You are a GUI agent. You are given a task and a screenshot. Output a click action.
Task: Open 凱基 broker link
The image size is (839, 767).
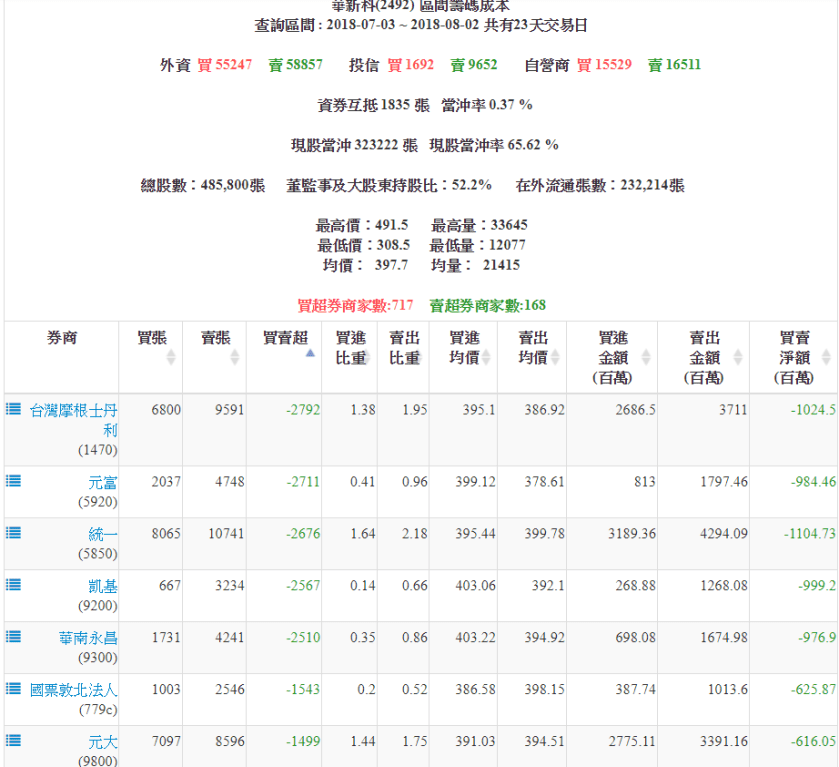point(103,586)
